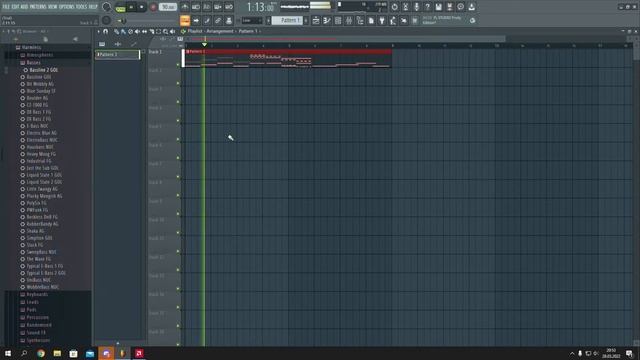
Task: Open Chrome from the taskbar
Action: (41, 353)
